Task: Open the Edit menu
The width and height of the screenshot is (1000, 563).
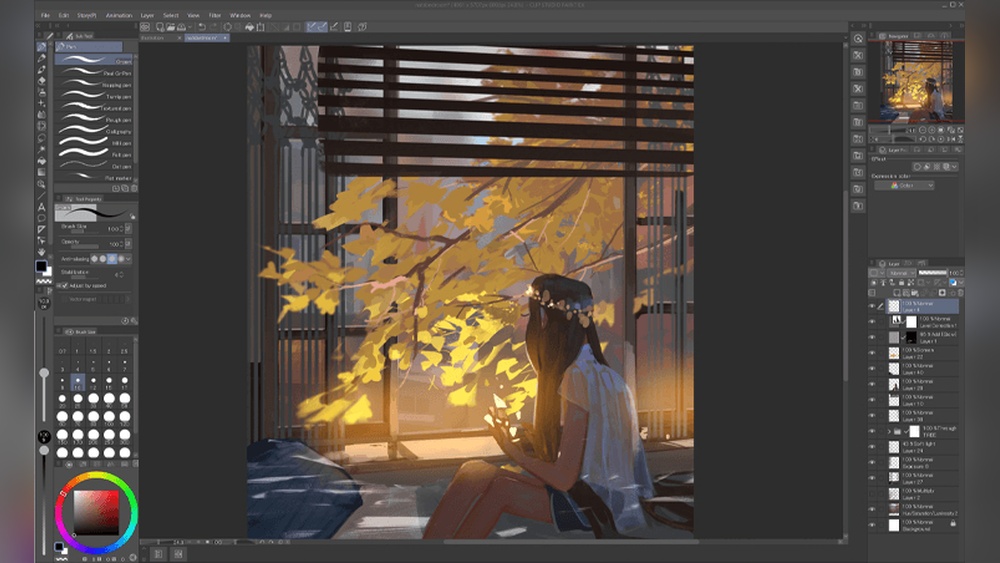Action: [x=64, y=15]
